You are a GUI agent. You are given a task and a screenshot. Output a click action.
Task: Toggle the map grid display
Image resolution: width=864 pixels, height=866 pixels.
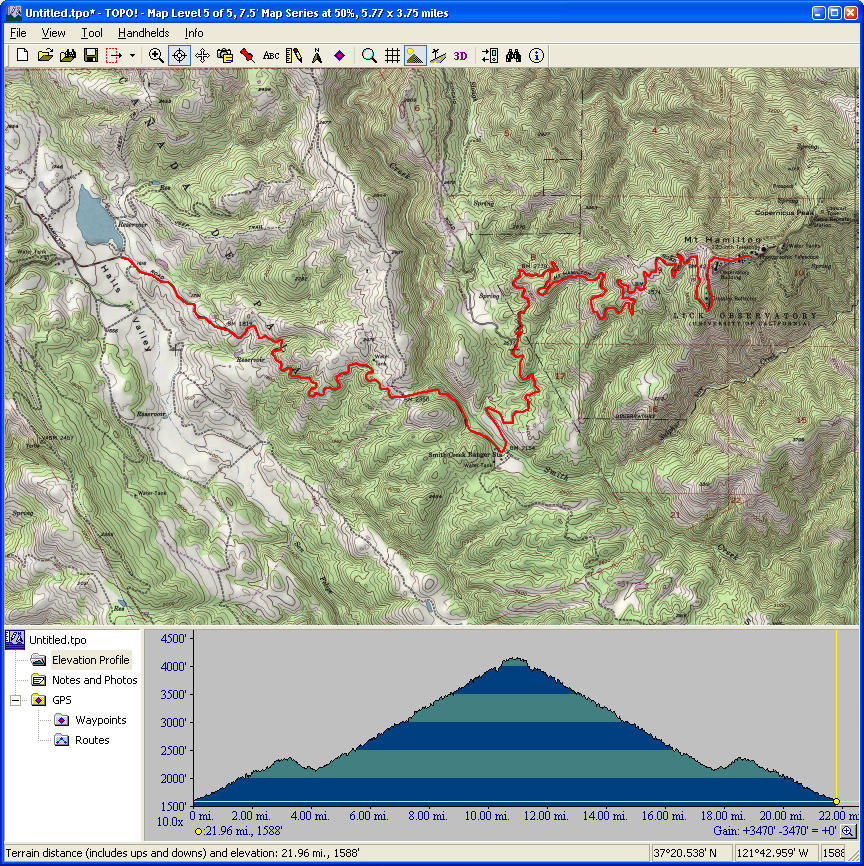(393, 56)
